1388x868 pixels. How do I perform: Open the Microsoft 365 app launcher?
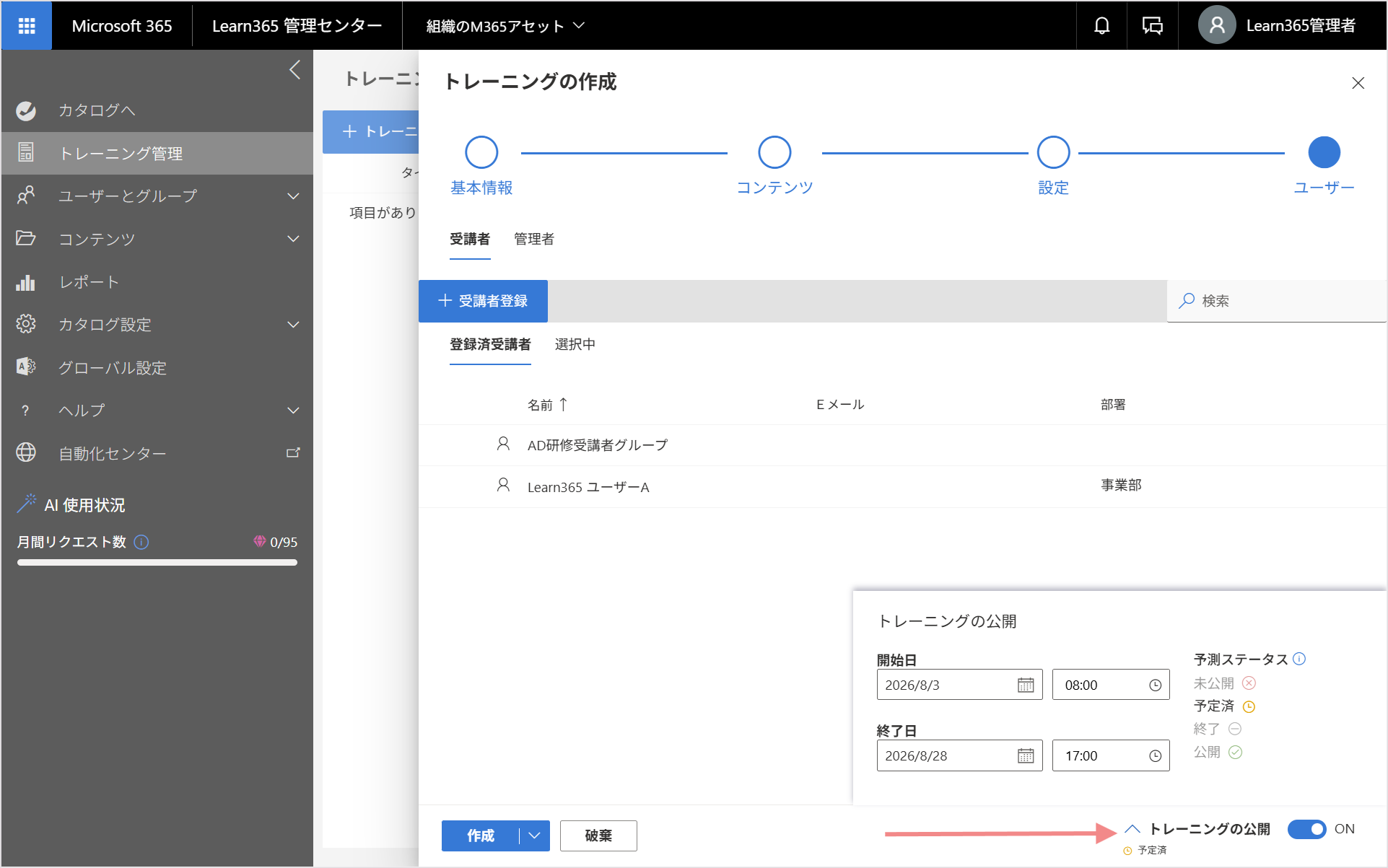click(x=27, y=26)
